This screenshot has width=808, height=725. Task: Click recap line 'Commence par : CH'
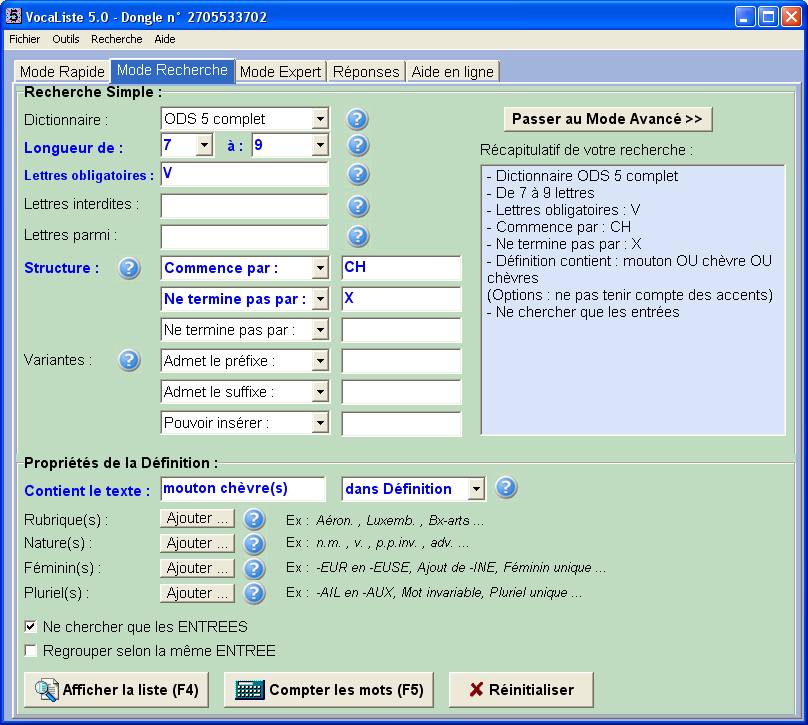coord(559,227)
